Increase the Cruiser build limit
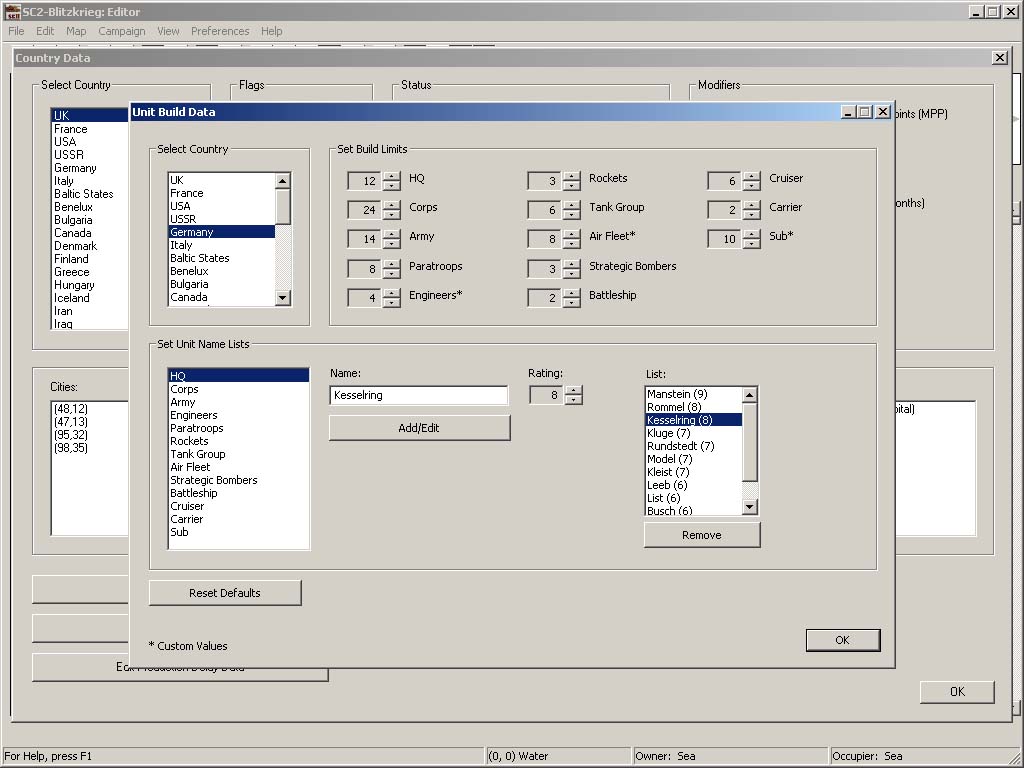The image size is (1024, 768). pyautogui.click(x=751, y=176)
